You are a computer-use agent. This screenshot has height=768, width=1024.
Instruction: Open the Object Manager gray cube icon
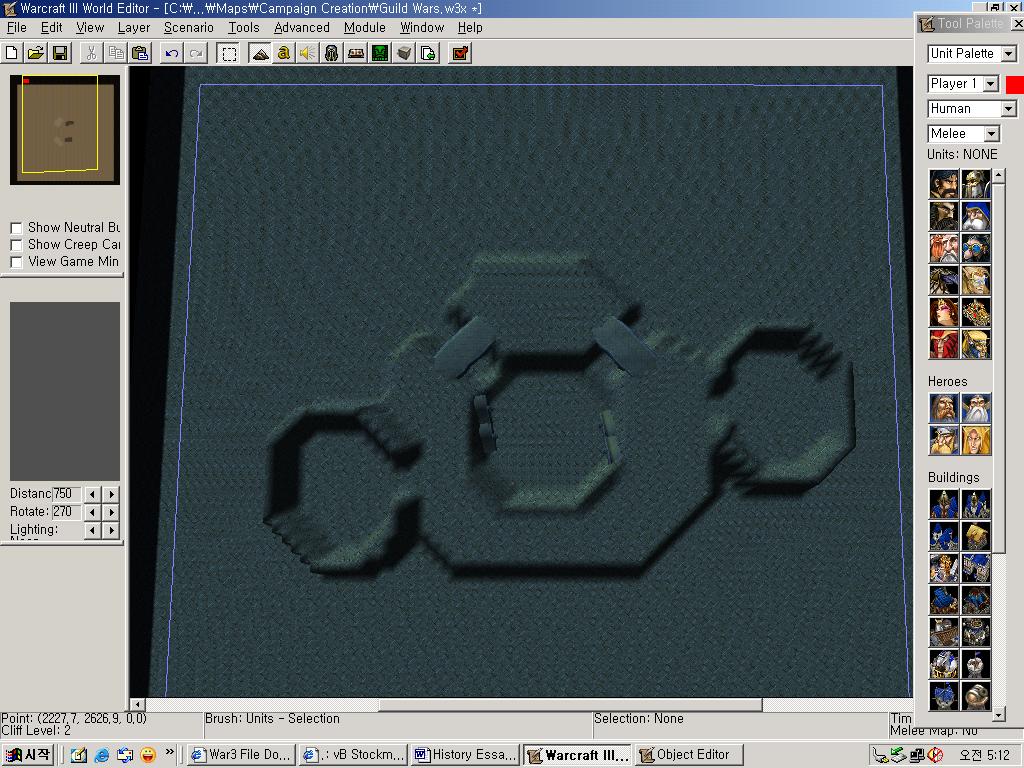[x=404, y=53]
